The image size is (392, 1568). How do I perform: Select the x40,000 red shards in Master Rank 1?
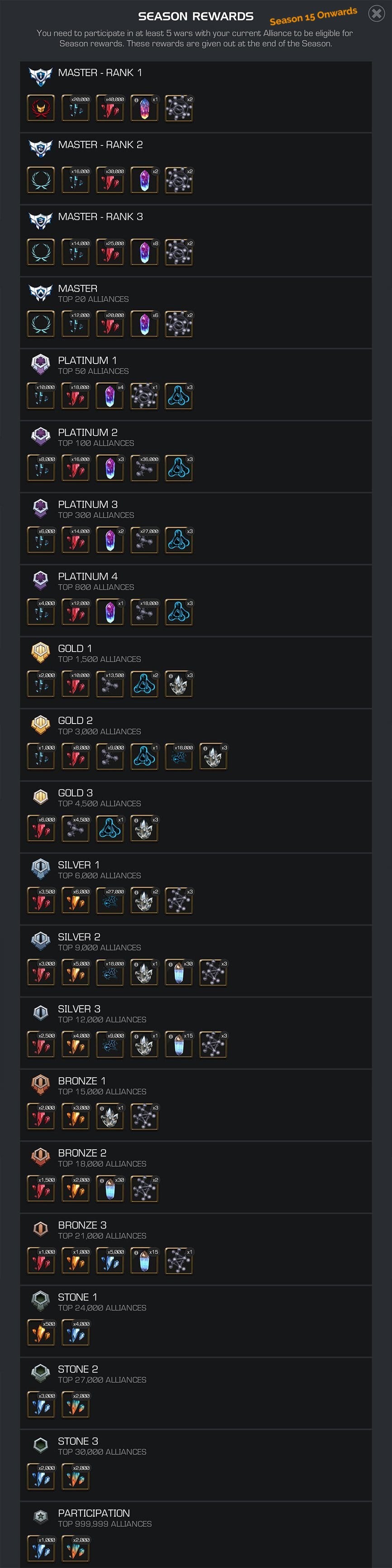pos(110,108)
